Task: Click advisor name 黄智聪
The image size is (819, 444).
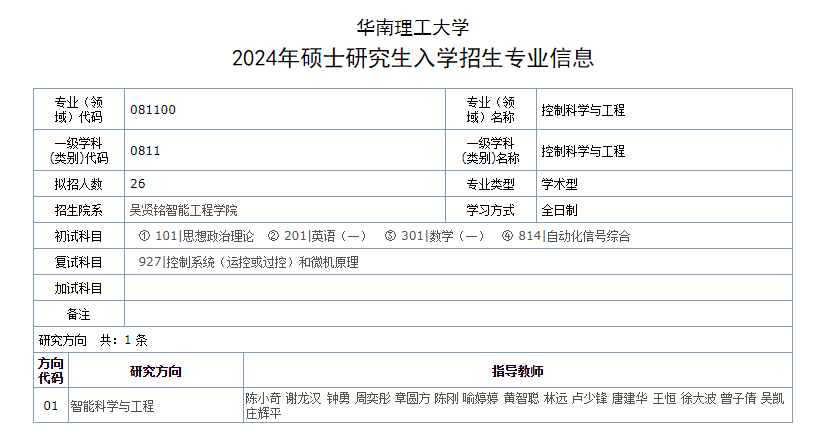Action: pos(521,399)
